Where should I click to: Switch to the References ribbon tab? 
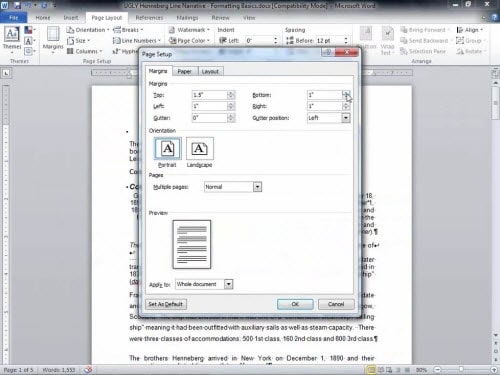click(x=149, y=18)
